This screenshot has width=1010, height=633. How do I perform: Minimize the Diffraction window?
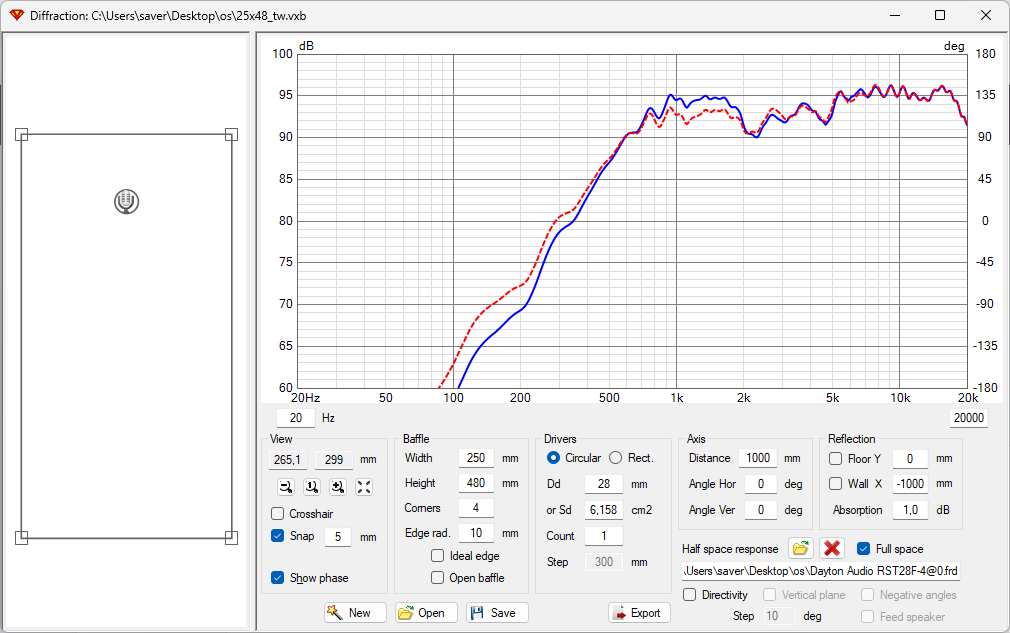pyautogui.click(x=895, y=15)
